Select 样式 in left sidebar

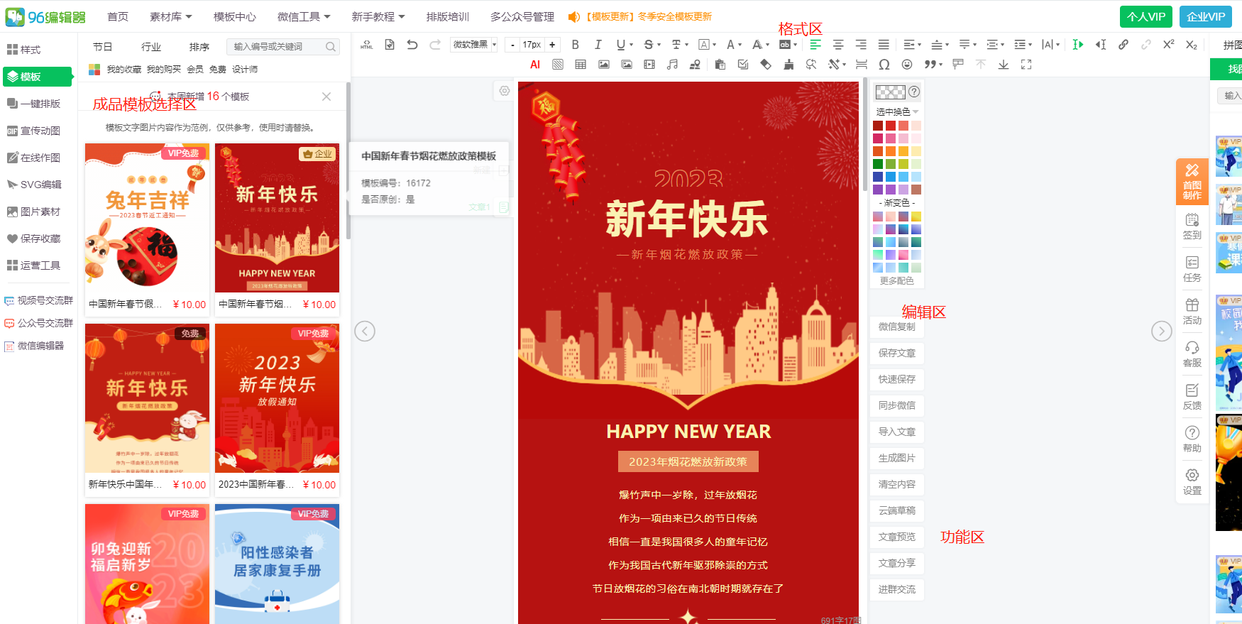click(x=24, y=50)
